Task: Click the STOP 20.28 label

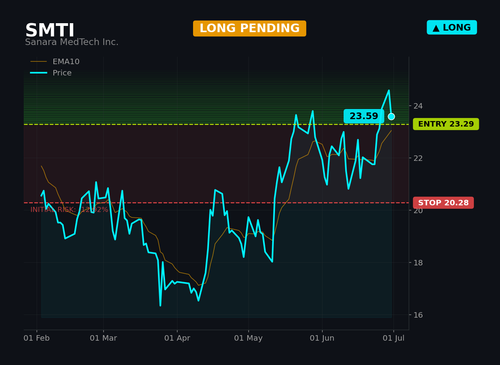Action: [443, 203]
